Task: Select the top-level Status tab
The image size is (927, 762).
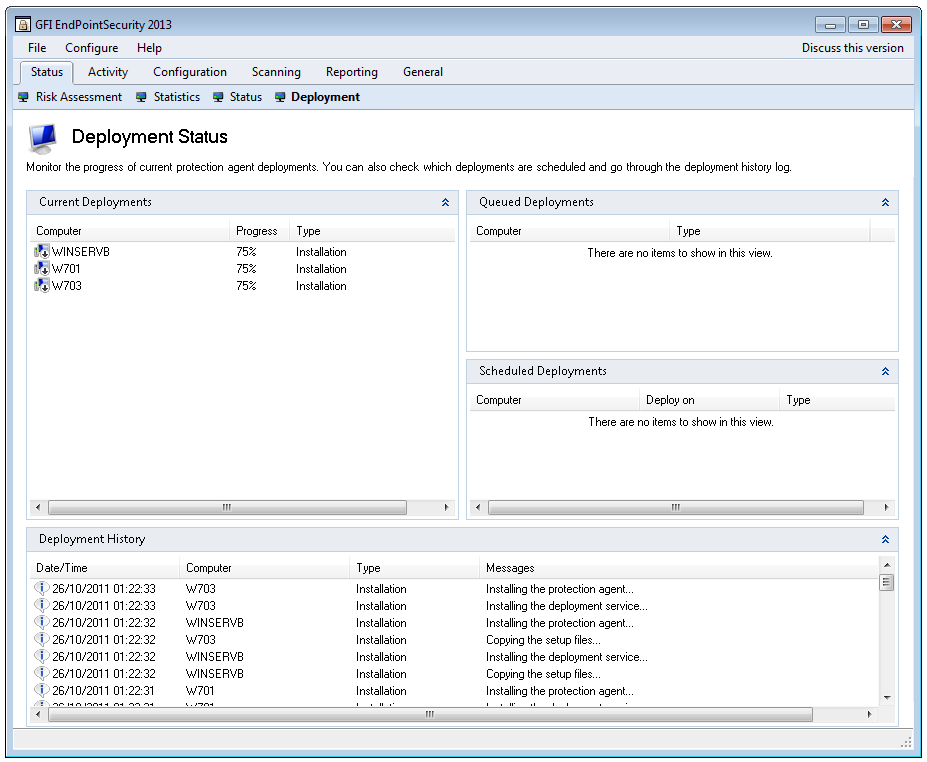Action: coord(47,72)
